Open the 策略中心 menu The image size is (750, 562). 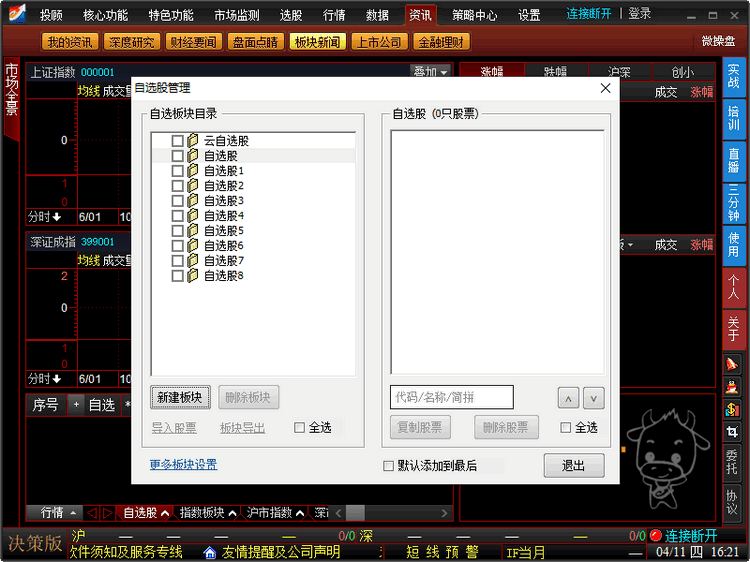pyautogui.click(x=474, y=15)
